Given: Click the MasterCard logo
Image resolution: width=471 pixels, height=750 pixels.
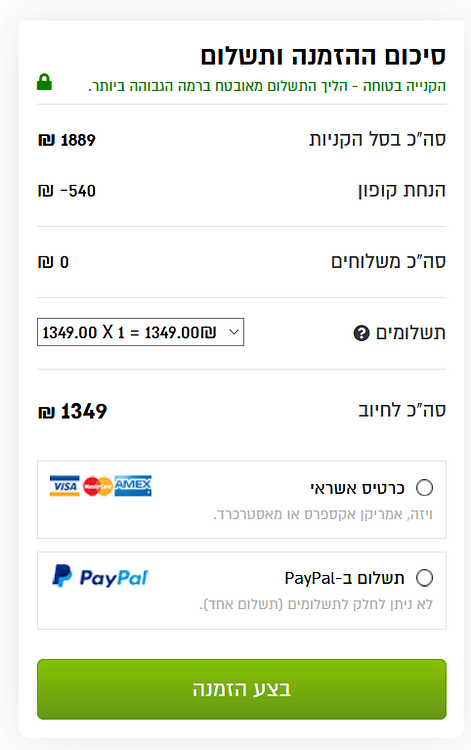Looking at the screenshot, I should coord(98,486).
